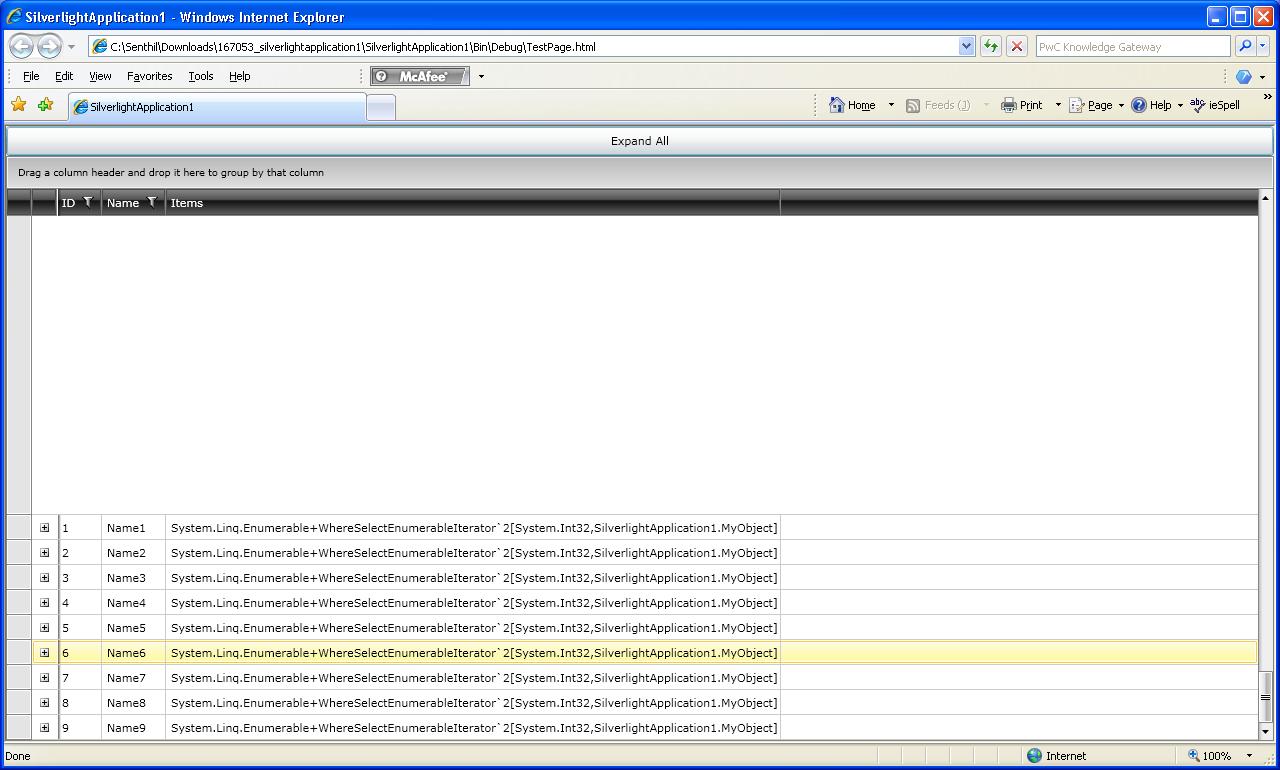Click the McAfee toolbar button
This screenshot has height=770, width=1280.
[x=419, y=76]
